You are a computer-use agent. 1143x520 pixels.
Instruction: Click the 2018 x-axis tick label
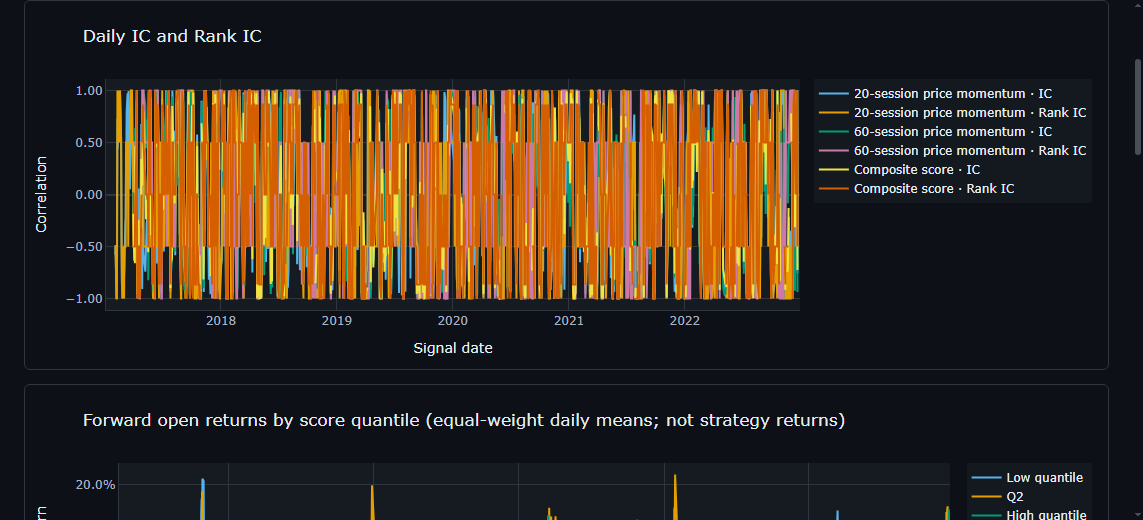(220, 320)
